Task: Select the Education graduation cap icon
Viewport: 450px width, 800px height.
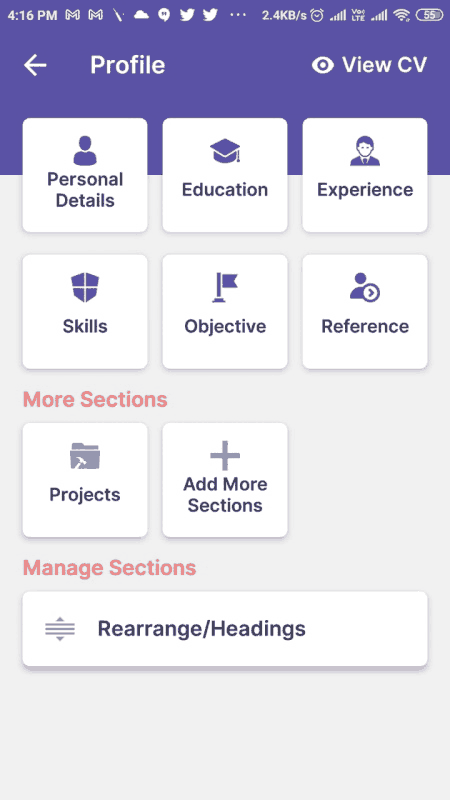Action: click(225, 151)
